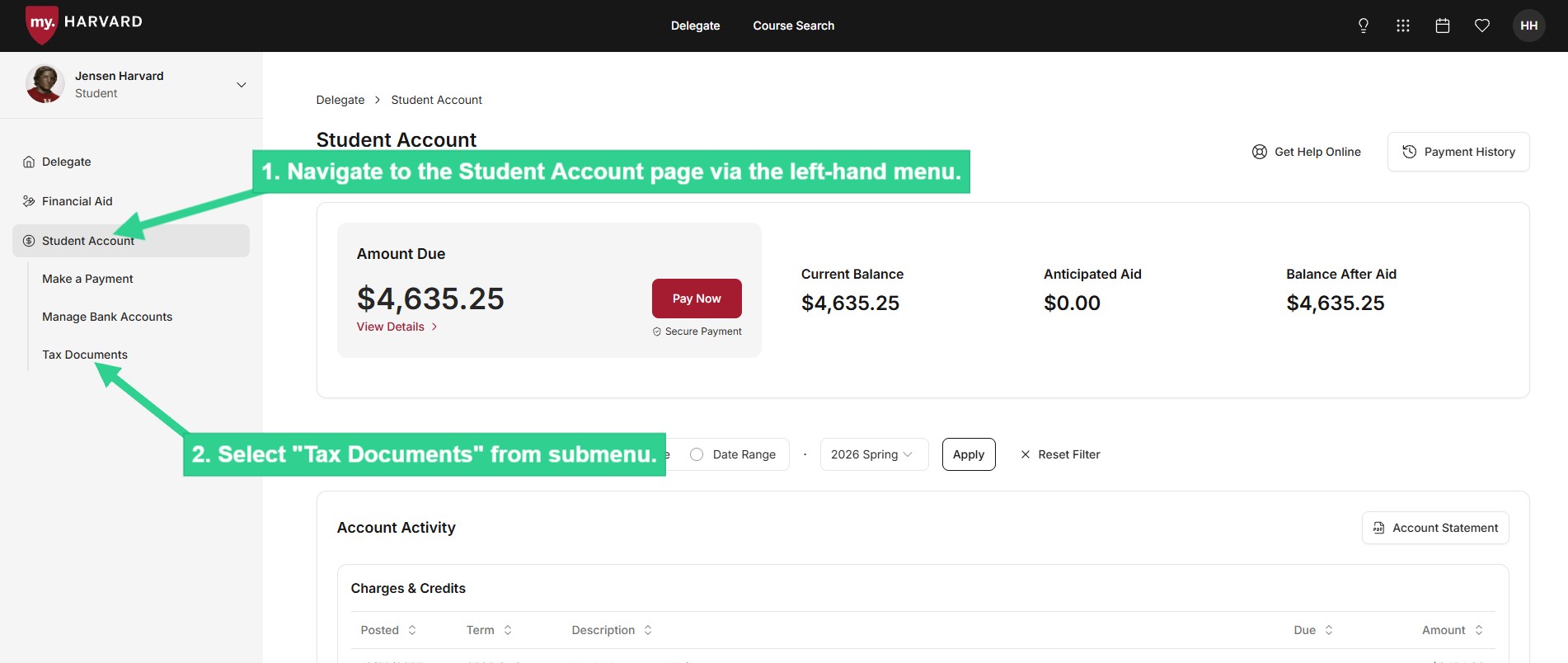Open the apps grid icon
The width and height of the screenshot is (1568, 663).
pyautogui.click(x=1403, y=26)
